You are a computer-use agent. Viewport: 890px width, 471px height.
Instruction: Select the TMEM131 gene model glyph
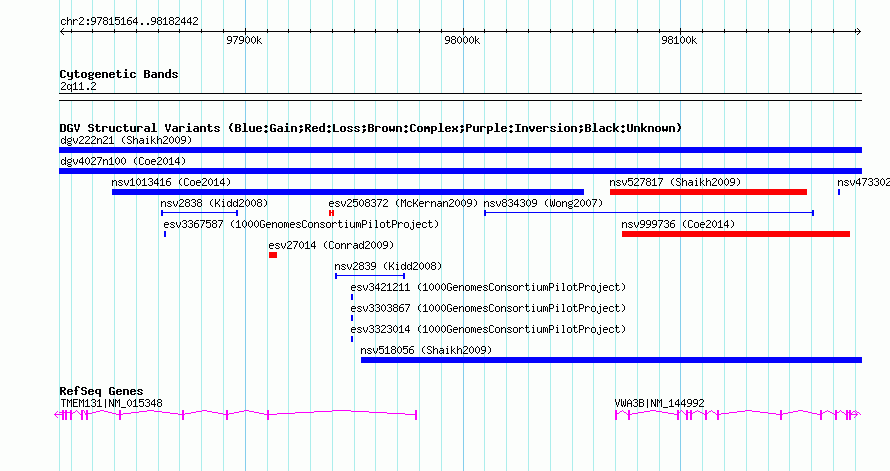point(236,415)
